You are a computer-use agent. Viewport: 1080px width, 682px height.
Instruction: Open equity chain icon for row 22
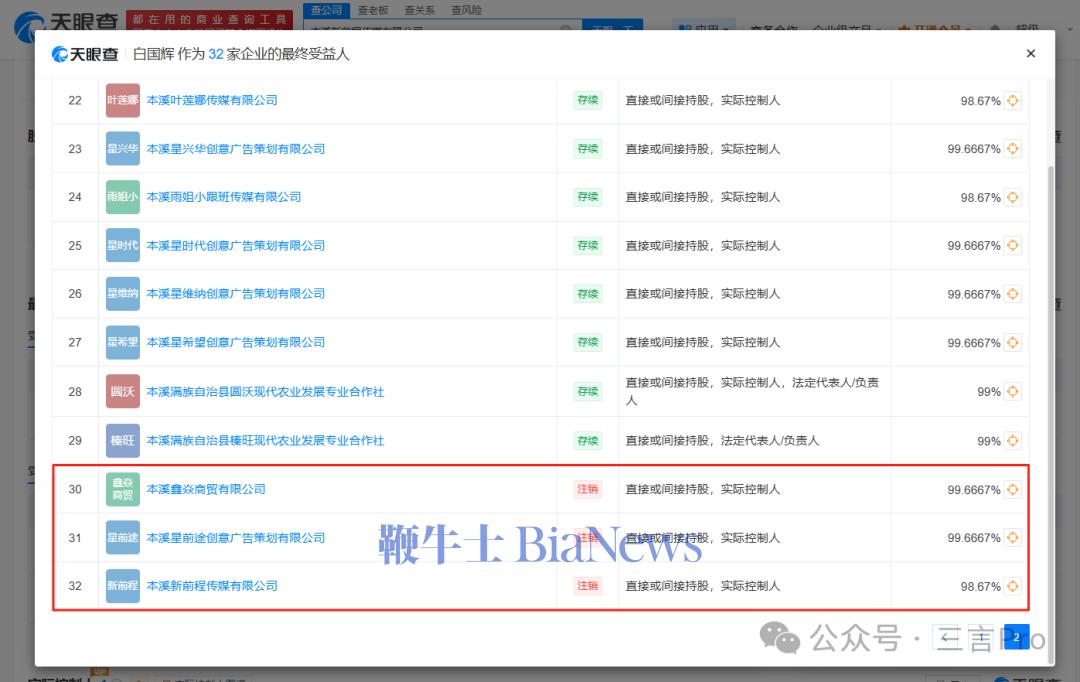1012,101
